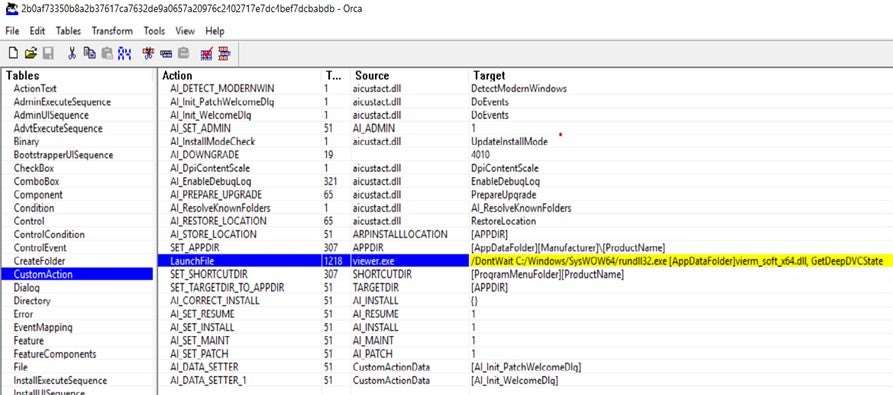Click the AI_DOWNGRADE action cell

pos(204,155)
